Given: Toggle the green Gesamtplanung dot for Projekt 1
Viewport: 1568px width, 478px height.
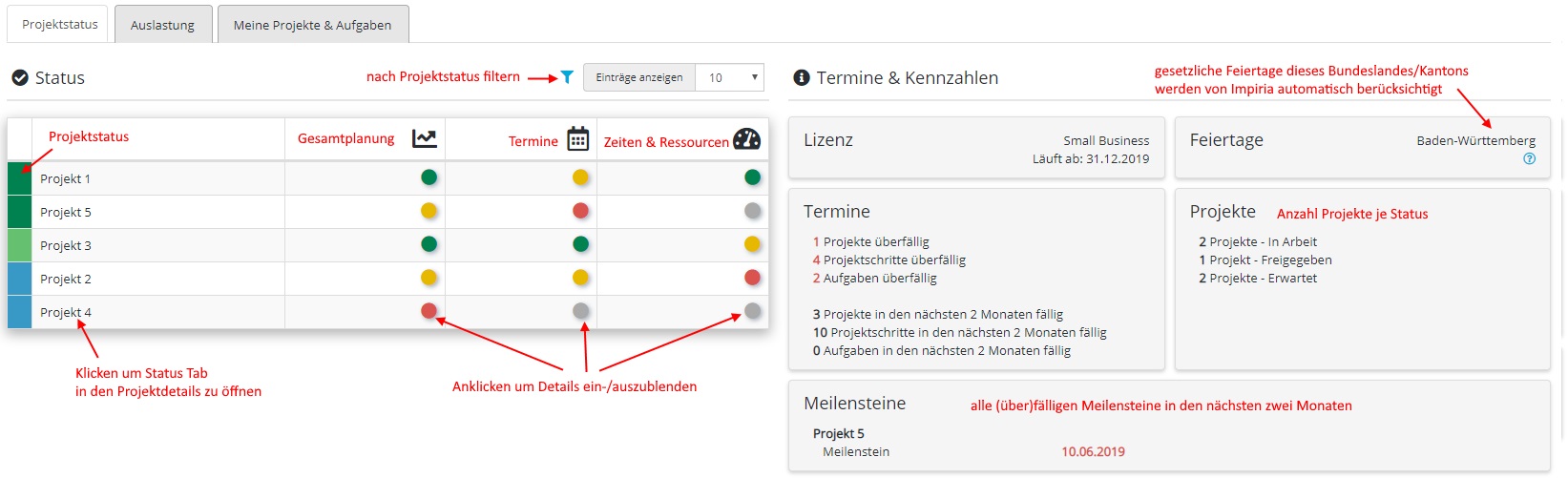Looking at the screenshot, I should tap(429, 177).
